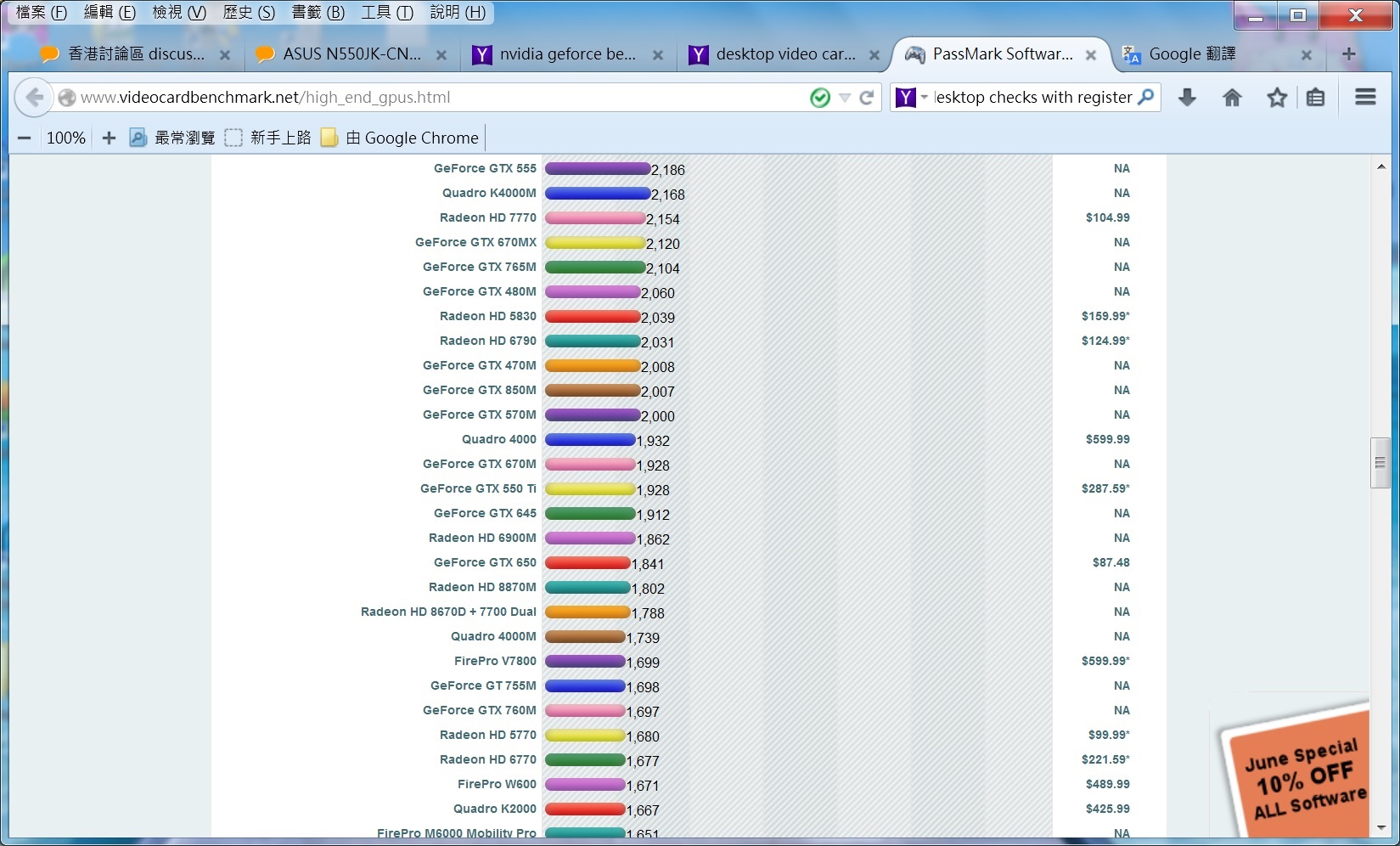Viewport: 1400px width, 846px height.
Task: Open the GeForce GTX 760M link
Action: click(480, 710)
